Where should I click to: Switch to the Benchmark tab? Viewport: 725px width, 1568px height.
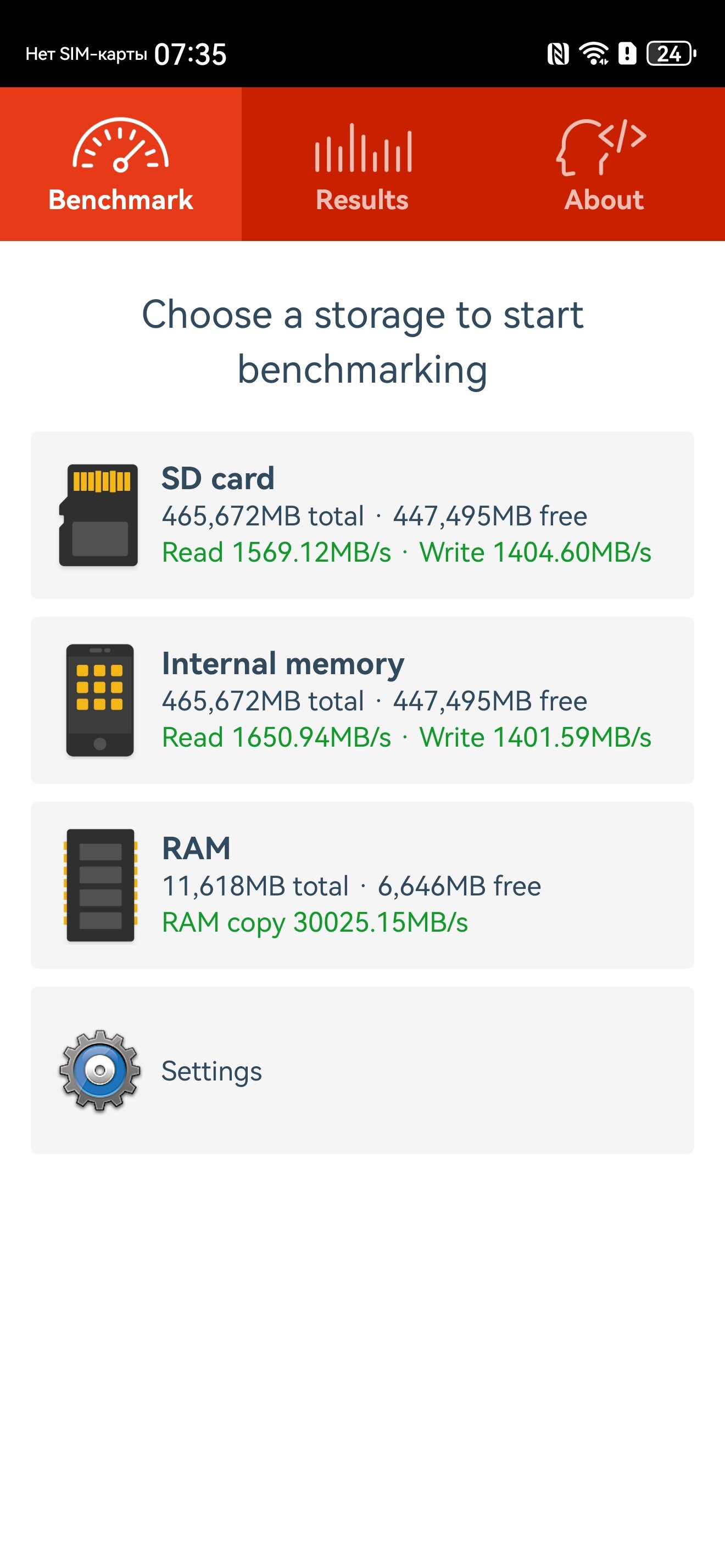click(x=120, y=200)
